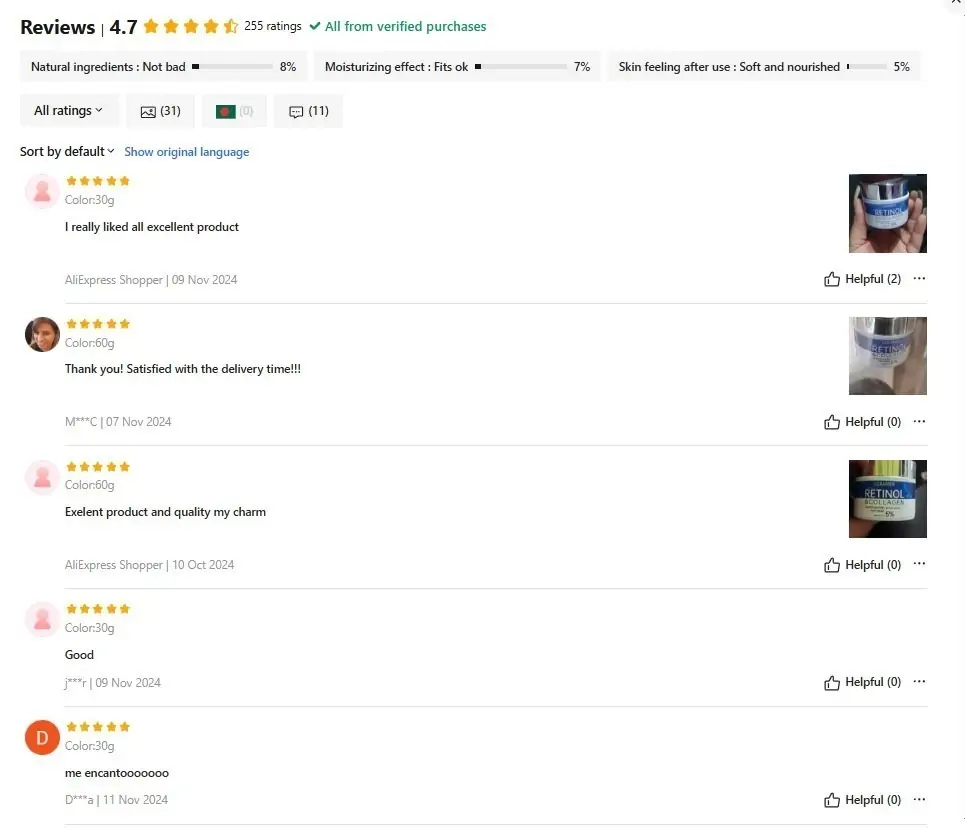
Task: Open 10 Oct review's Retinol image
Action: pyautogui.click(x=887, y=498)
